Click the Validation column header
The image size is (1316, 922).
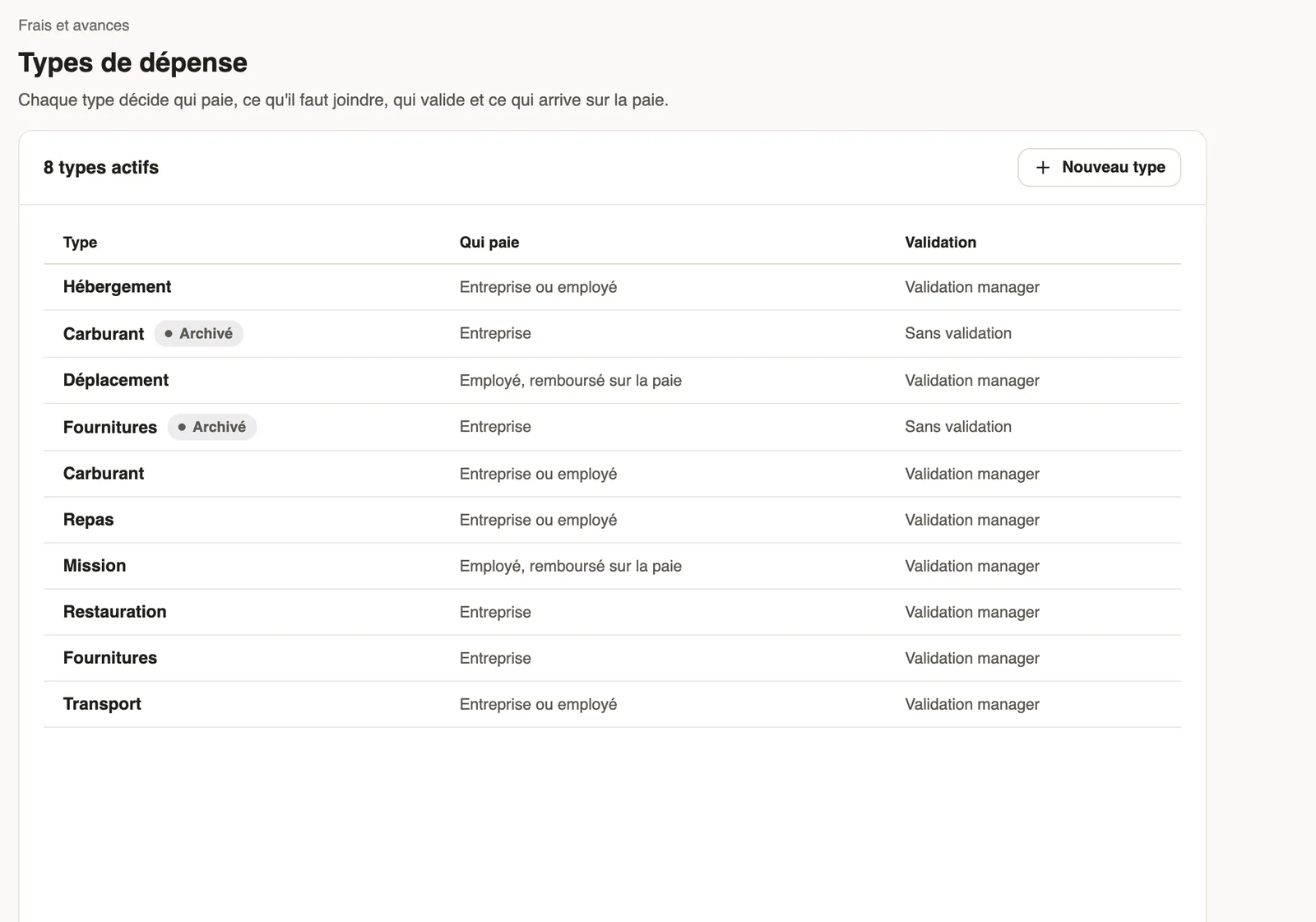[x=941, y=242]
